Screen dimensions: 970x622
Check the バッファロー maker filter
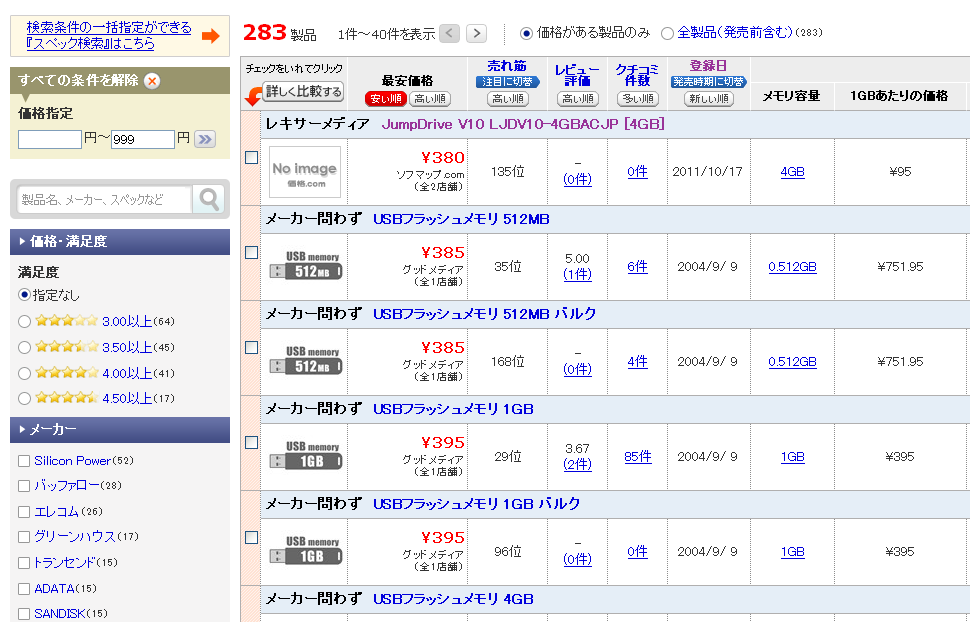(24, 486)
